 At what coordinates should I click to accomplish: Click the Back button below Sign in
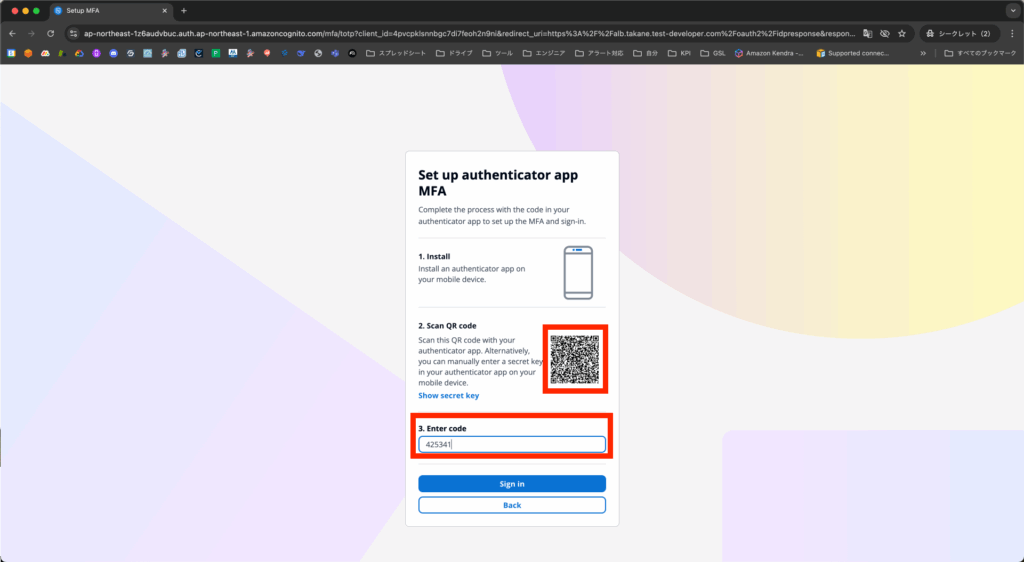512,505
